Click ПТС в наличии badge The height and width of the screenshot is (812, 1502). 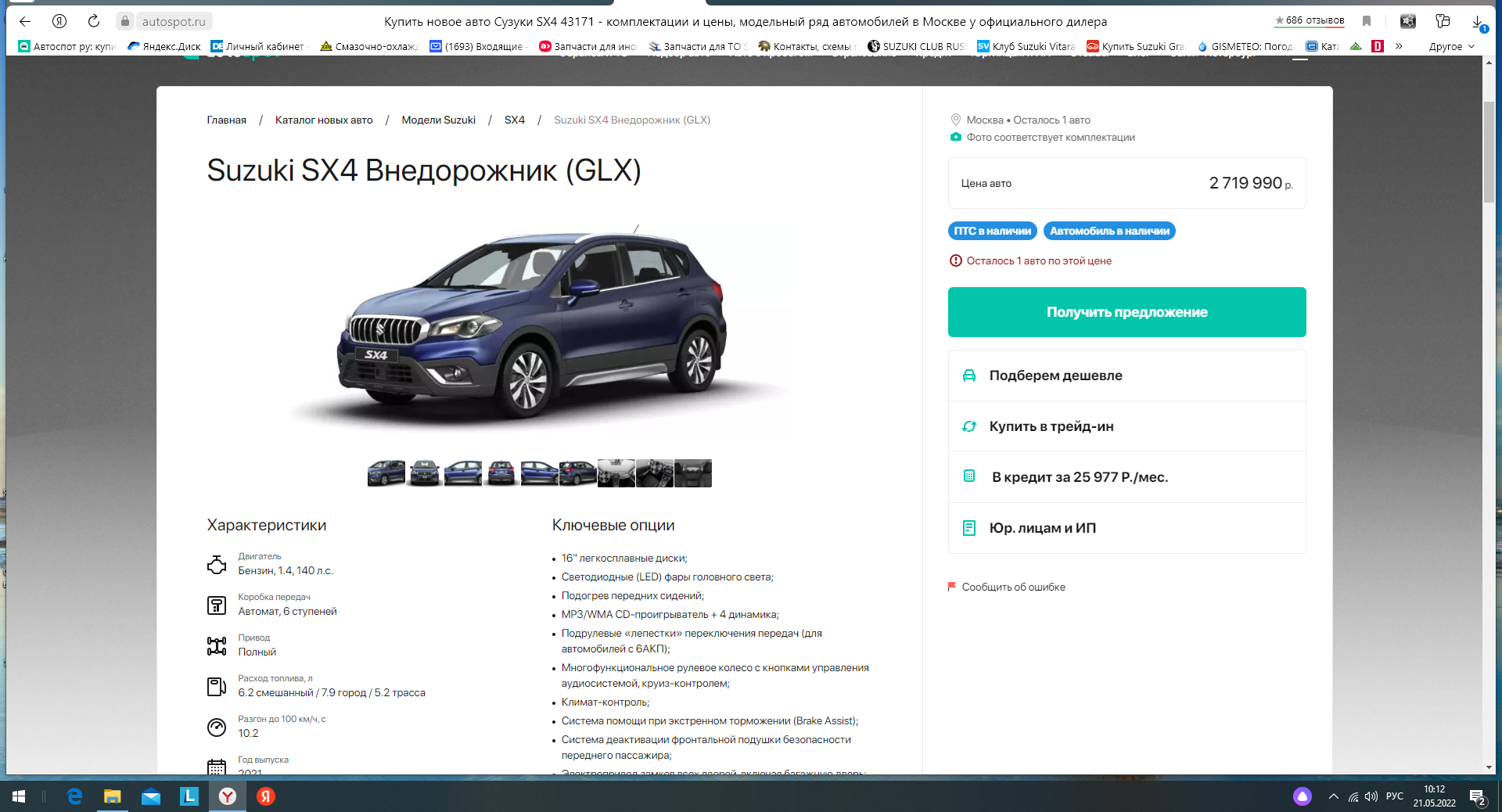tap(992, 231)
